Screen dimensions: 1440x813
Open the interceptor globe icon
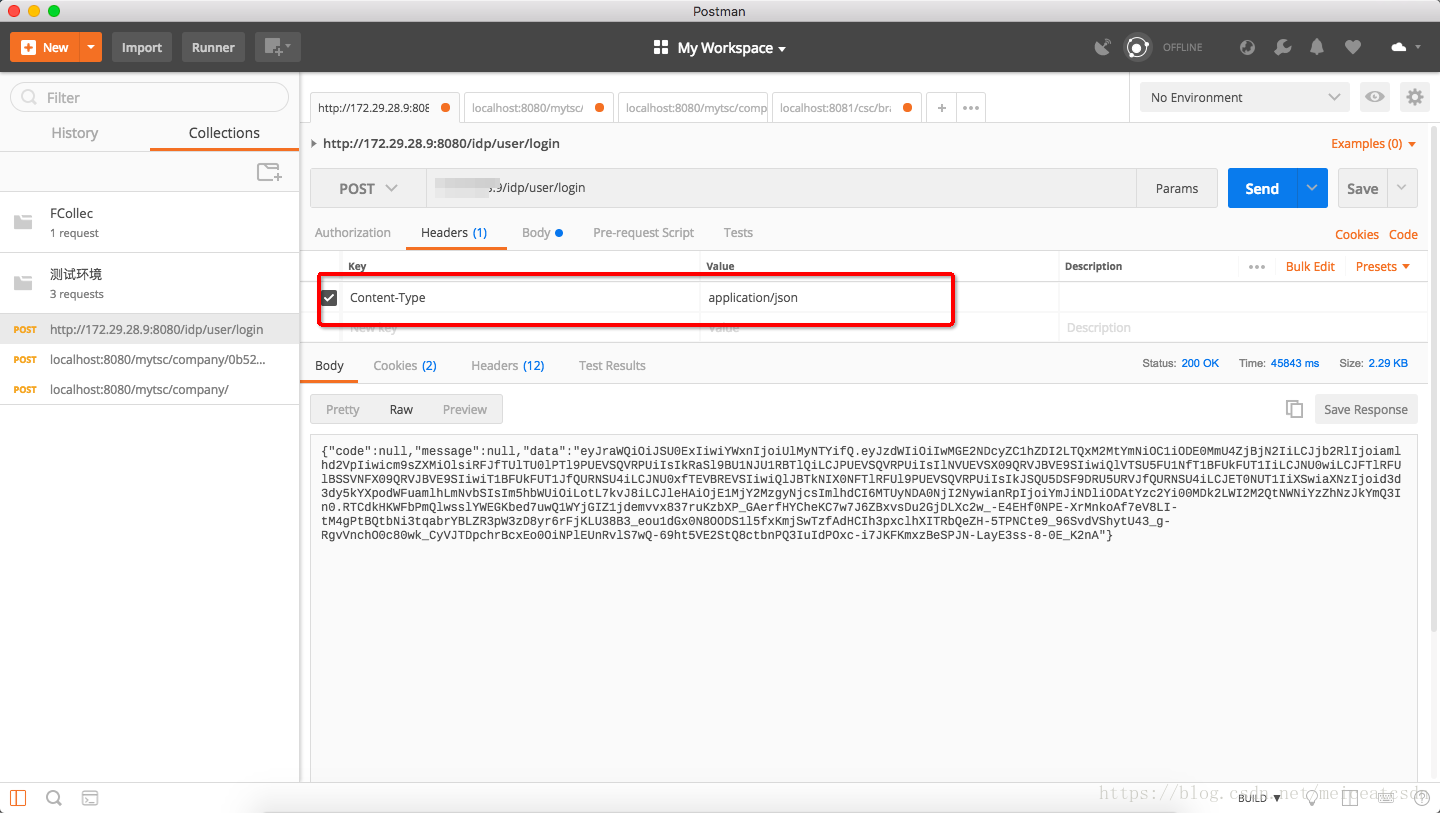pyautogui.click(x=1247, y=47)
